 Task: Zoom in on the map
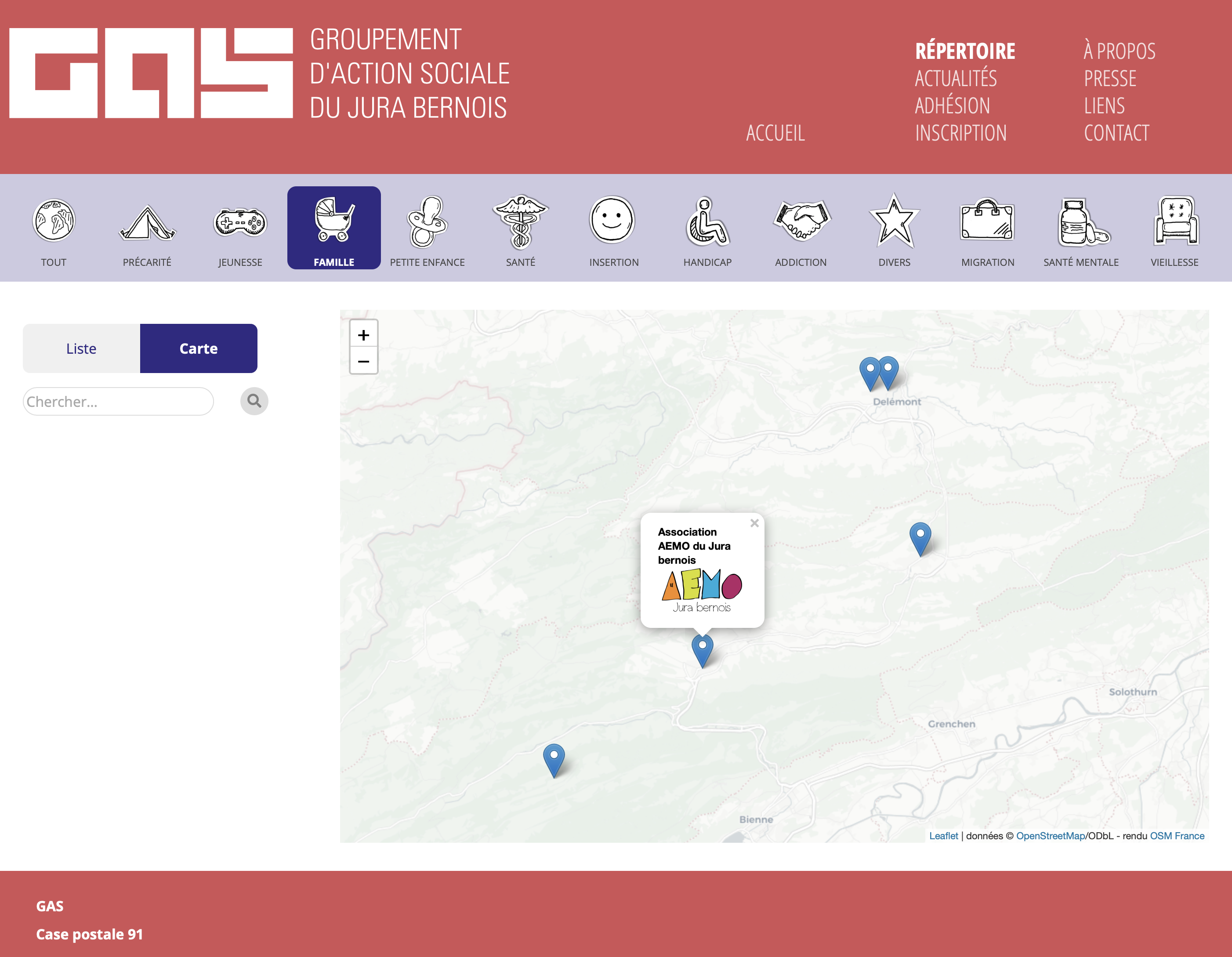tap(363, 335)
